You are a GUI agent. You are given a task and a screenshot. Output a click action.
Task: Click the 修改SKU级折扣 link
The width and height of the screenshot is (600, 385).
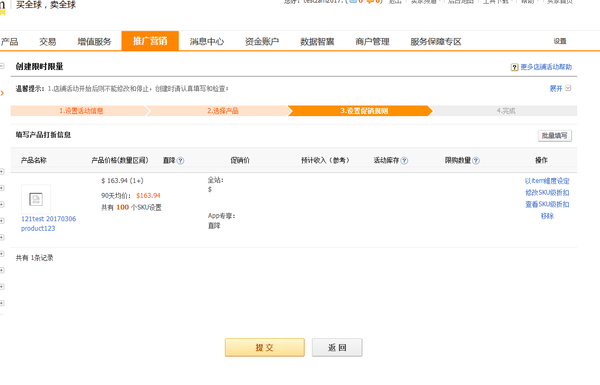(547, 192)
